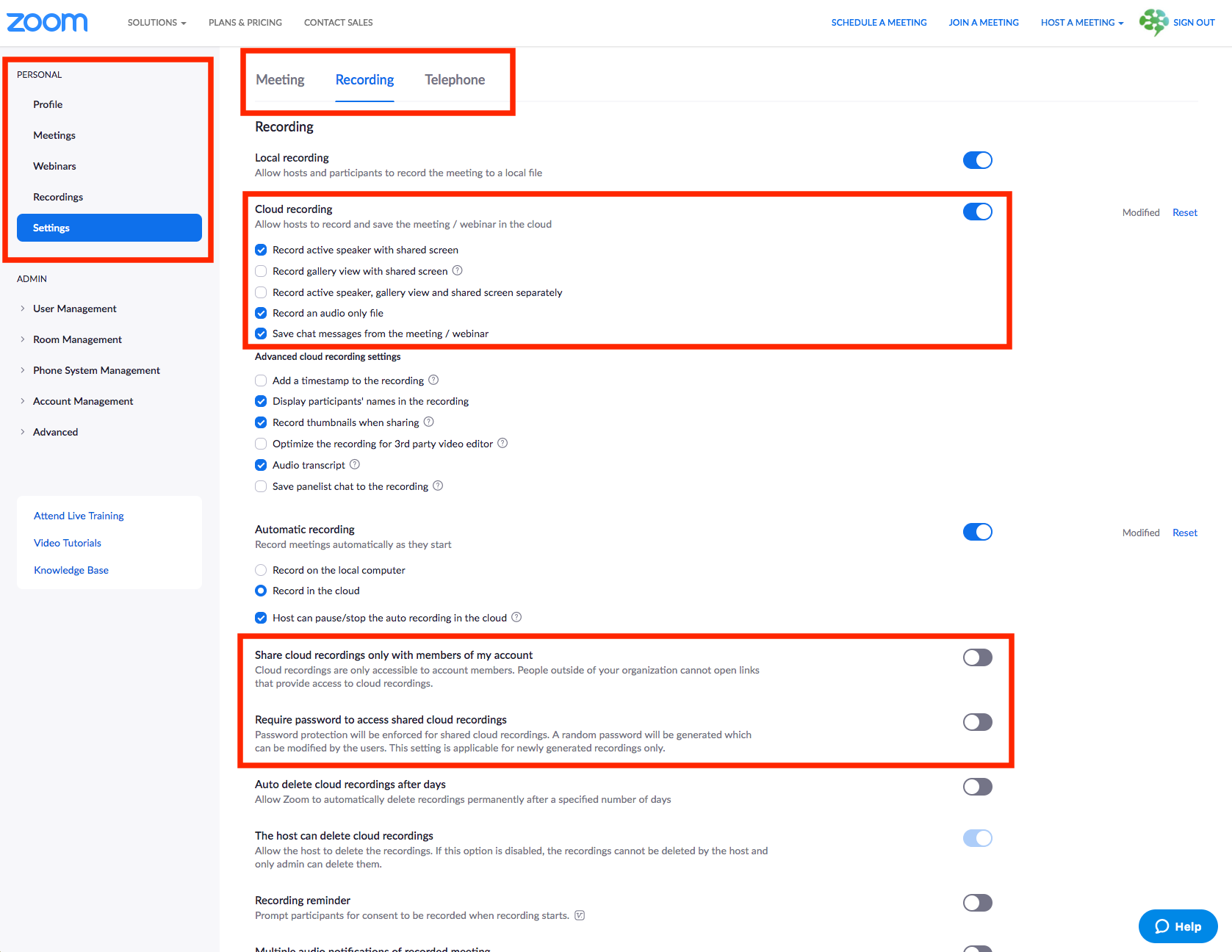
Task: Check Optimize the recording for 3rd party editor
Action: click(261, 444)
